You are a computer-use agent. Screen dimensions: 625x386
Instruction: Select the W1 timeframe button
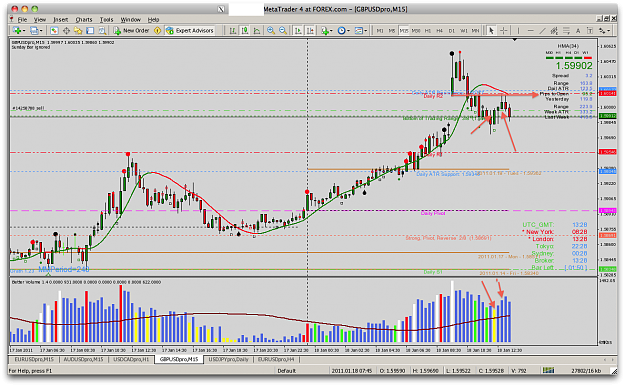coord(464,31)
